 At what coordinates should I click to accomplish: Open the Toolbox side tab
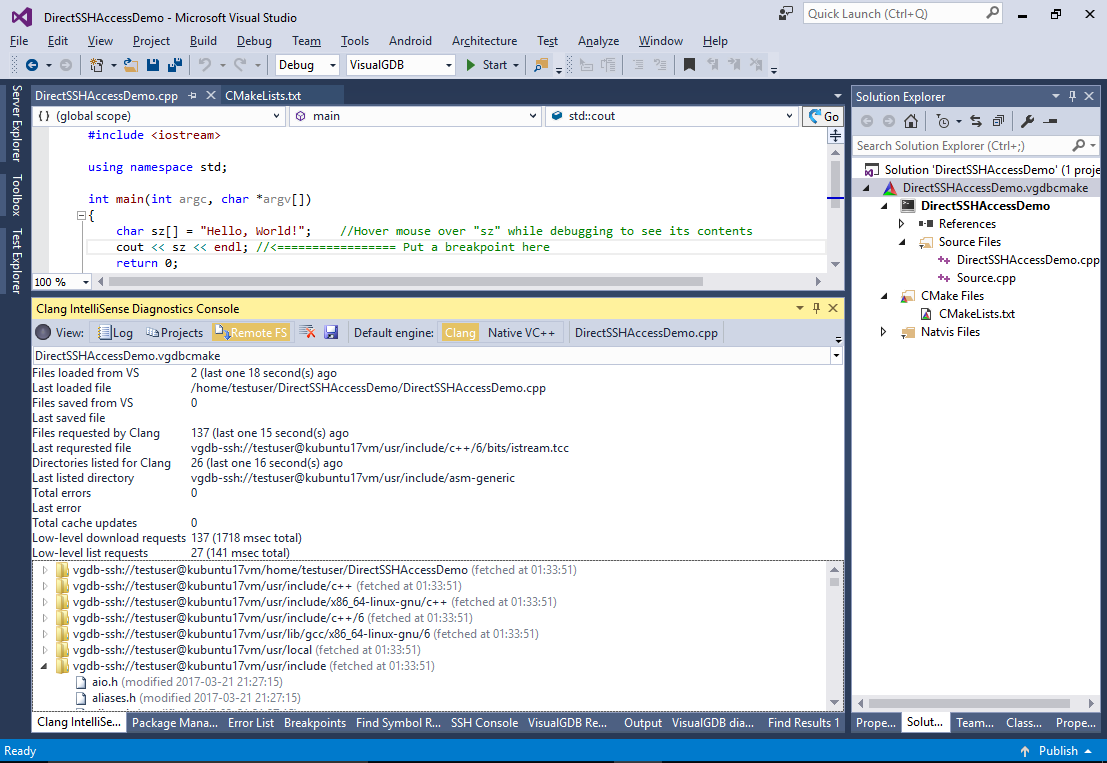pyautogui.click(x=17, y=195)
